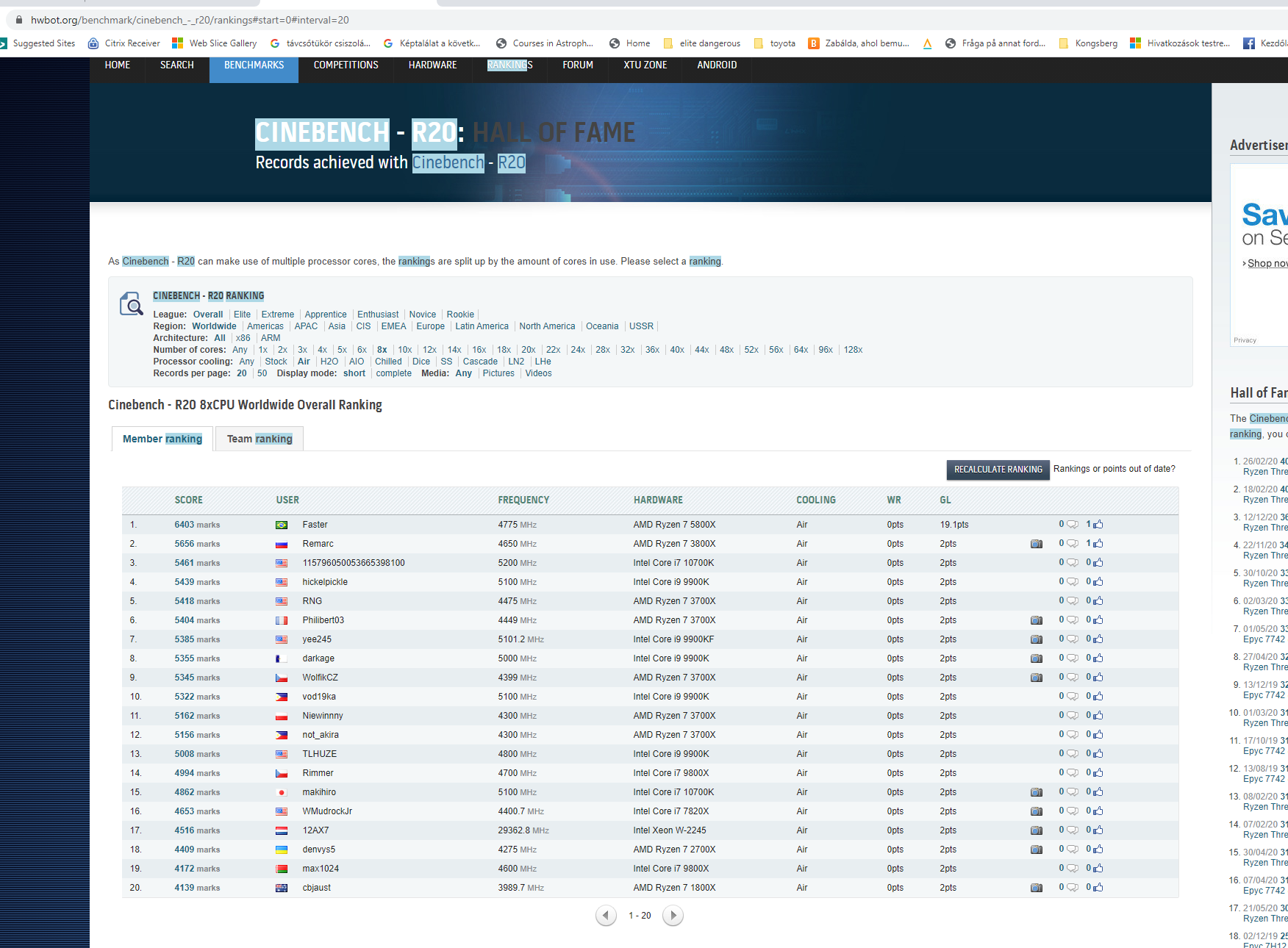Click camera icon in makihiro row
Image resolution: width=1288 pixels, height=948 pixels.
(x=1037, y=792)
